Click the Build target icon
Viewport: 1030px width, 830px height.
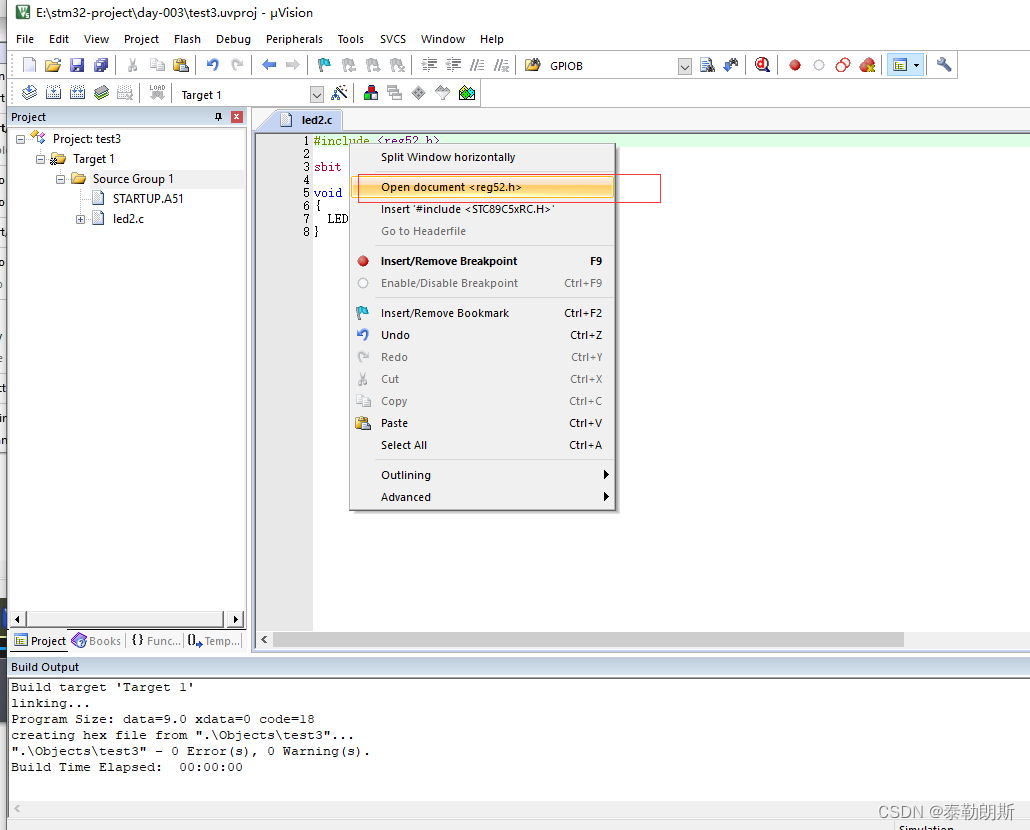click(x=53, y=93)
